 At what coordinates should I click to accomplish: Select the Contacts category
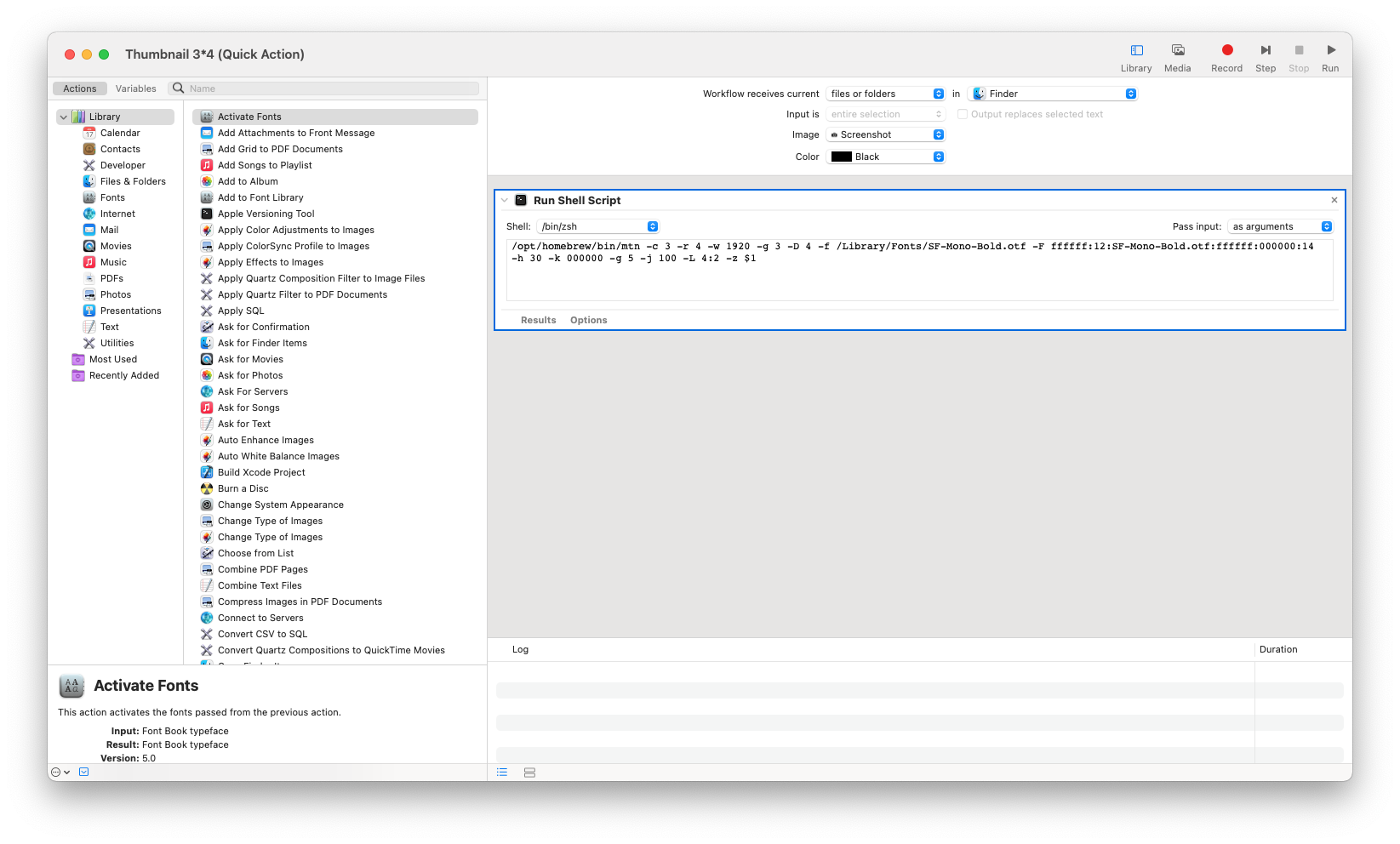coord(120,149)
